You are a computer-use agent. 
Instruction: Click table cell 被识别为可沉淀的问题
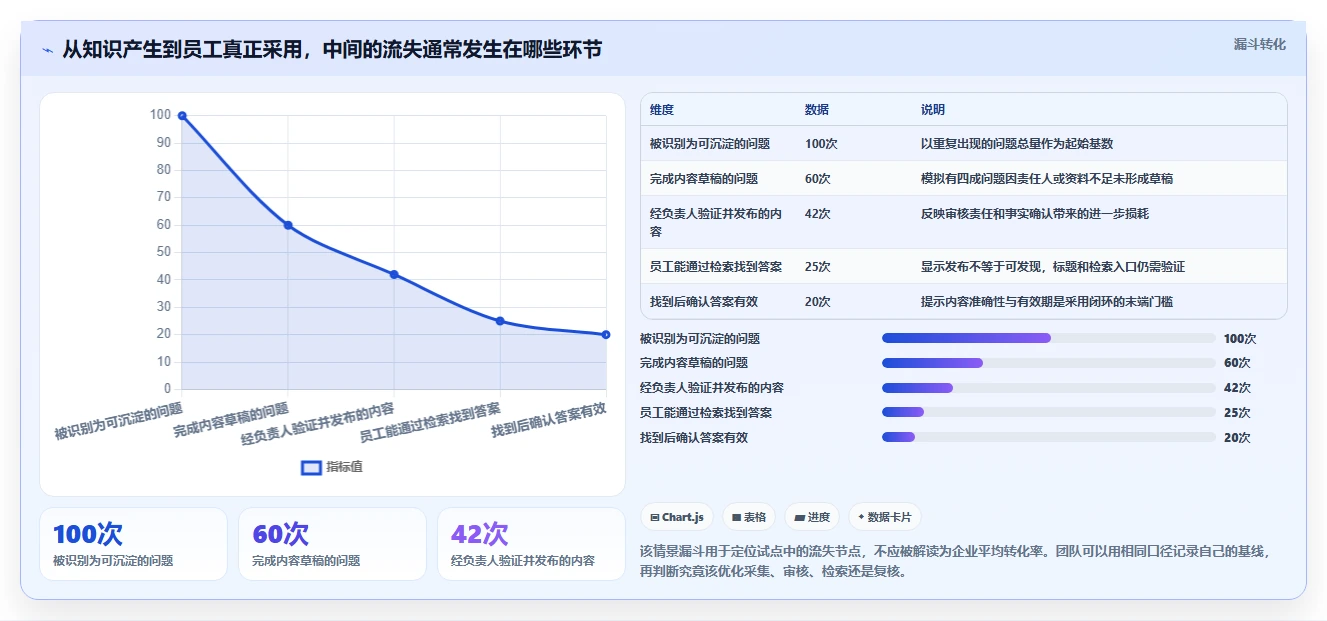tap(710, 144)
